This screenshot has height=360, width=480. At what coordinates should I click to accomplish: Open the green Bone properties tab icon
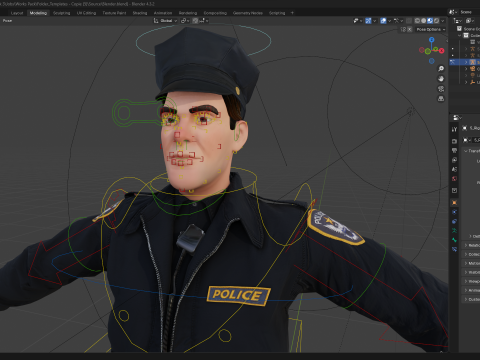[x=454, y=240]
